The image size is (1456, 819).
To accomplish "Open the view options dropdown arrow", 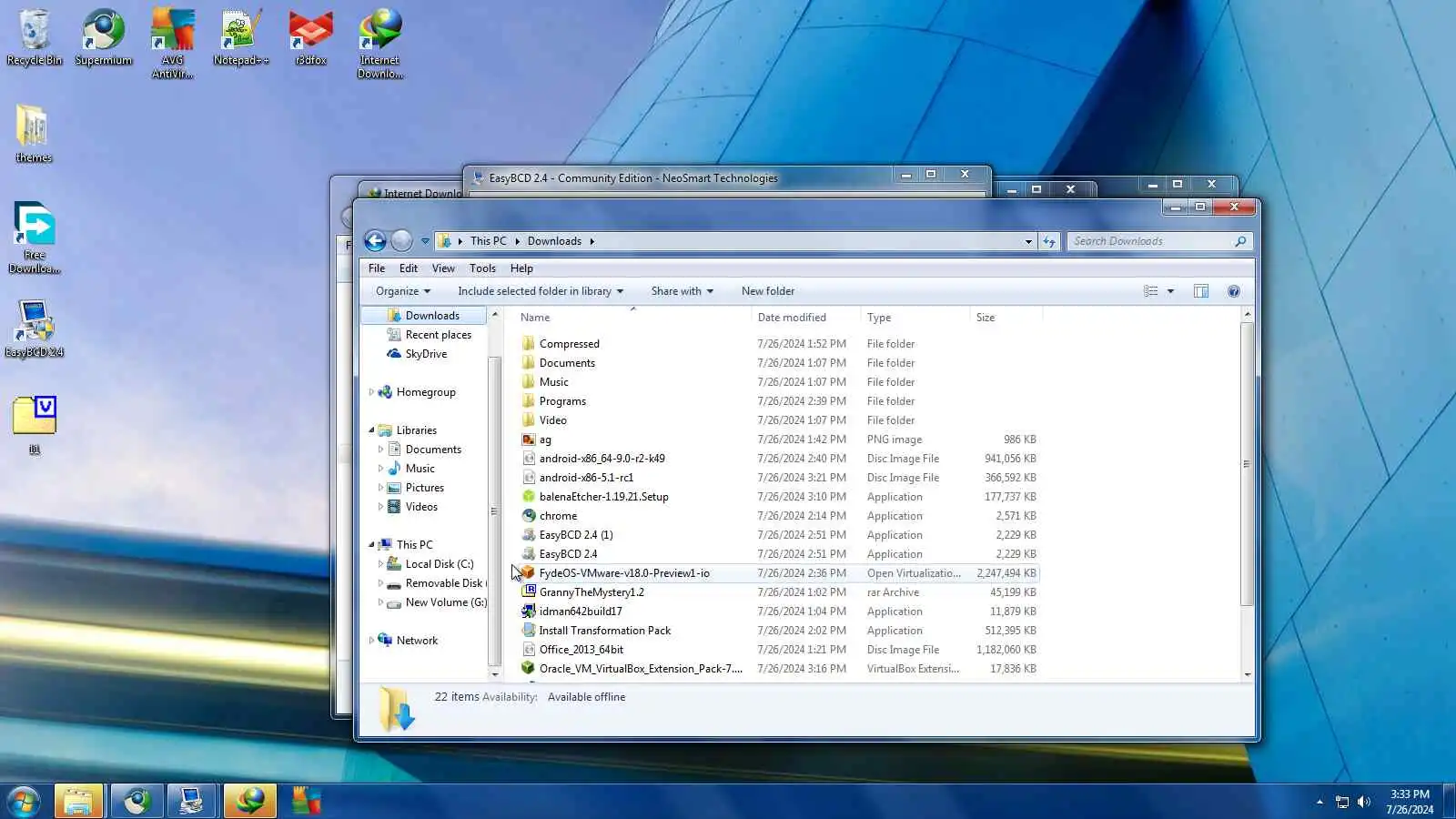I will [1171, 291].
